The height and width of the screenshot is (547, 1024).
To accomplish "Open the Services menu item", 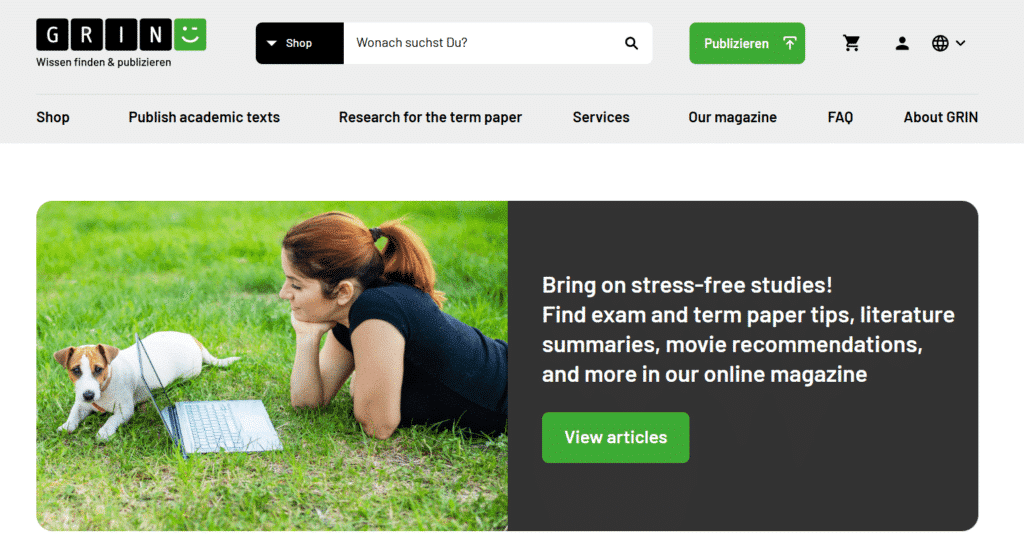I will tap(601, 117).
